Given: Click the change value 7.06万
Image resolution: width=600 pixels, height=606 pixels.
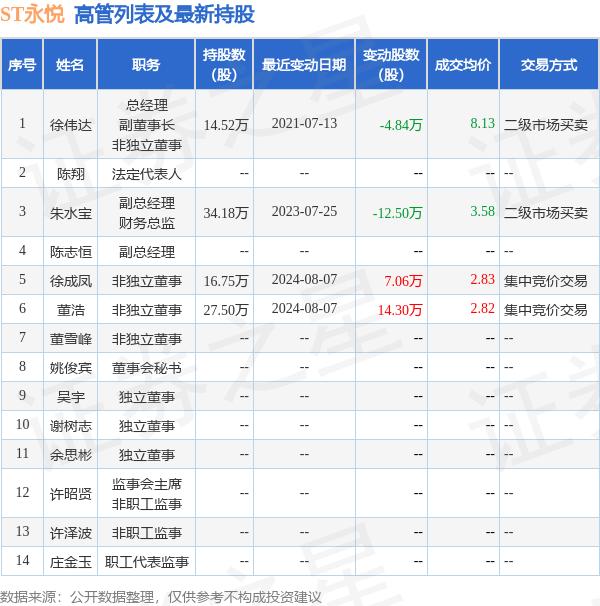Looking at the screenshot, I should (403, 281).
